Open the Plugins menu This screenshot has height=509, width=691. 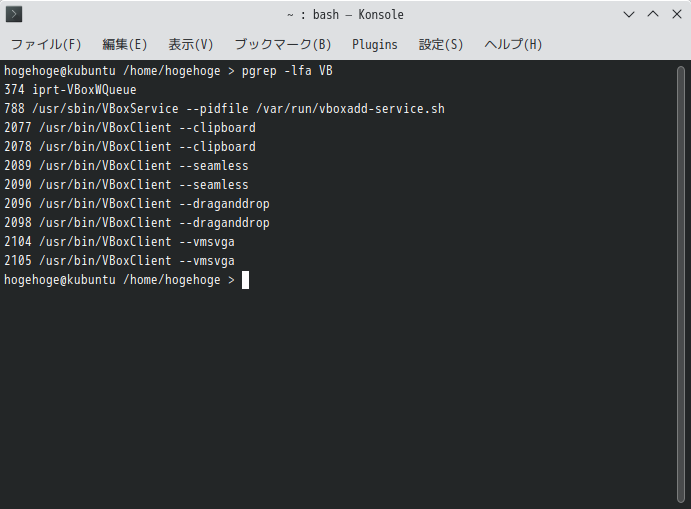pos(375,45)
